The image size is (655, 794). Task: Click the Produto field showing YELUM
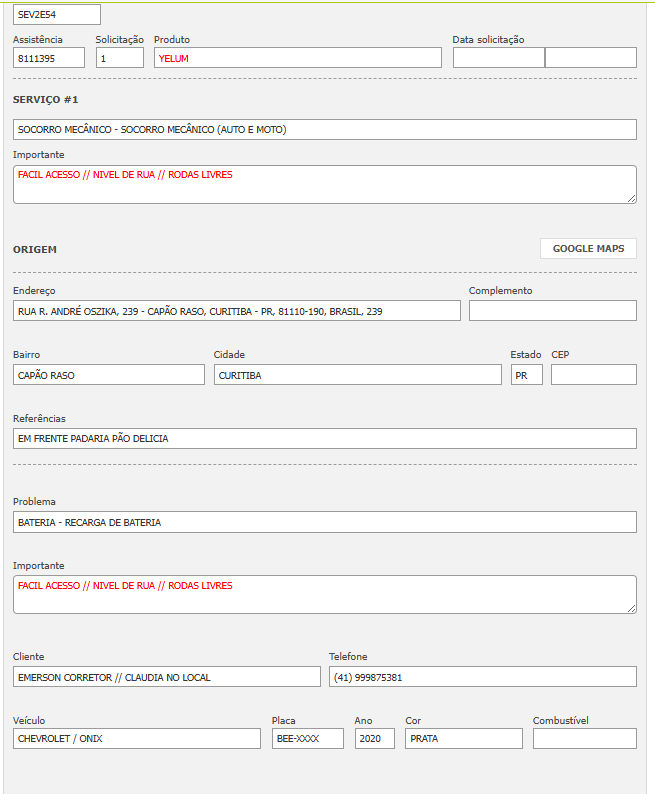(297, 58)
